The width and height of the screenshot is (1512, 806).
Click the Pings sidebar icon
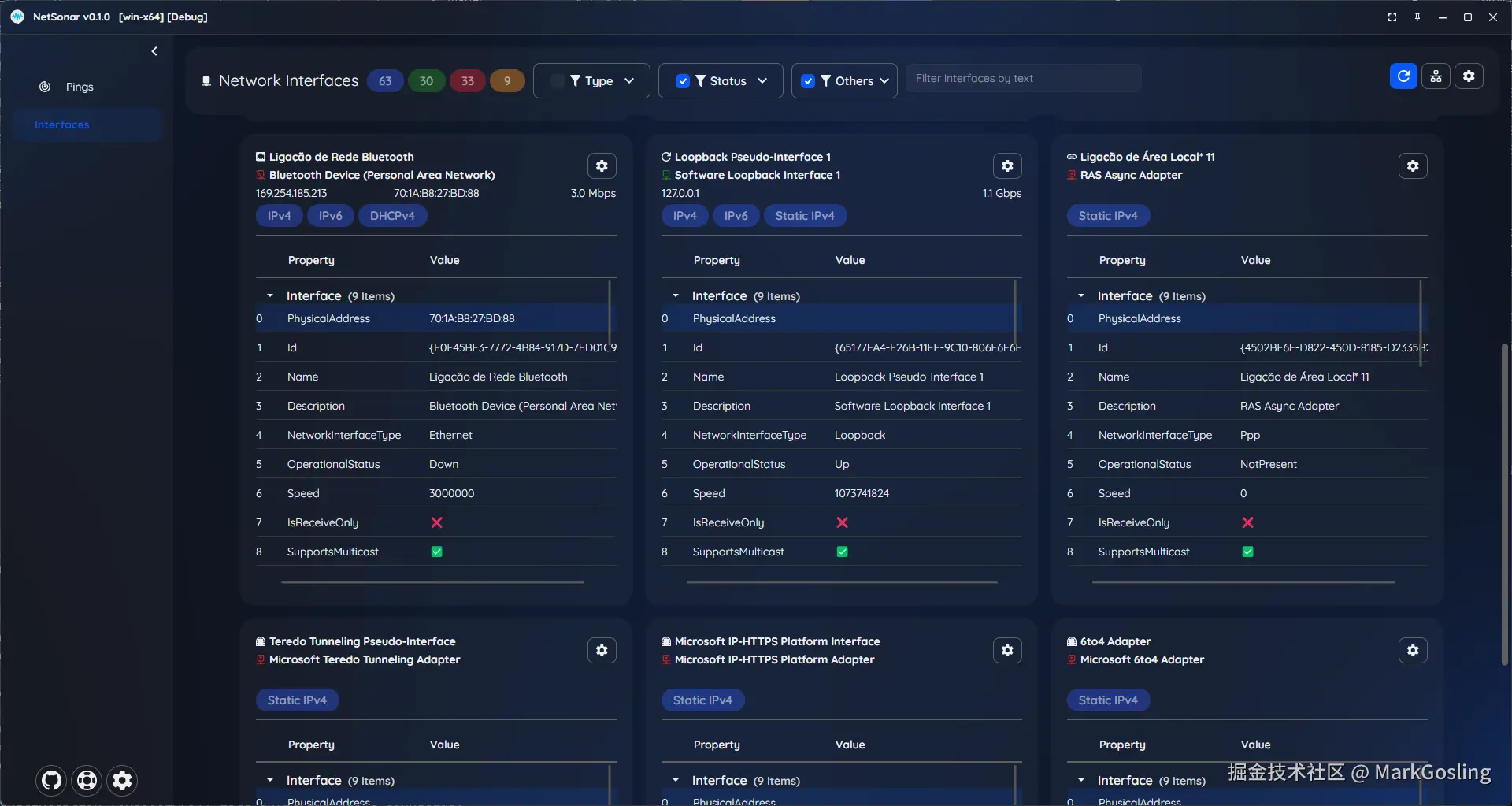[45, 87]
